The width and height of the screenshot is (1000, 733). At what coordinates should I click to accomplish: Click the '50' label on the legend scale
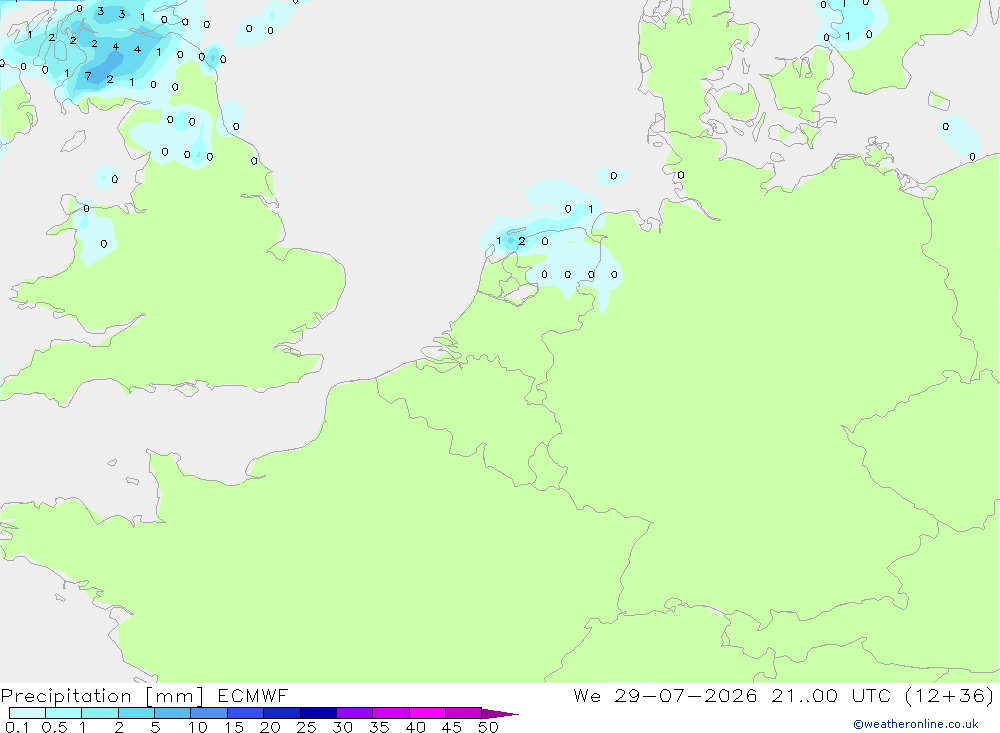[488, 727]
